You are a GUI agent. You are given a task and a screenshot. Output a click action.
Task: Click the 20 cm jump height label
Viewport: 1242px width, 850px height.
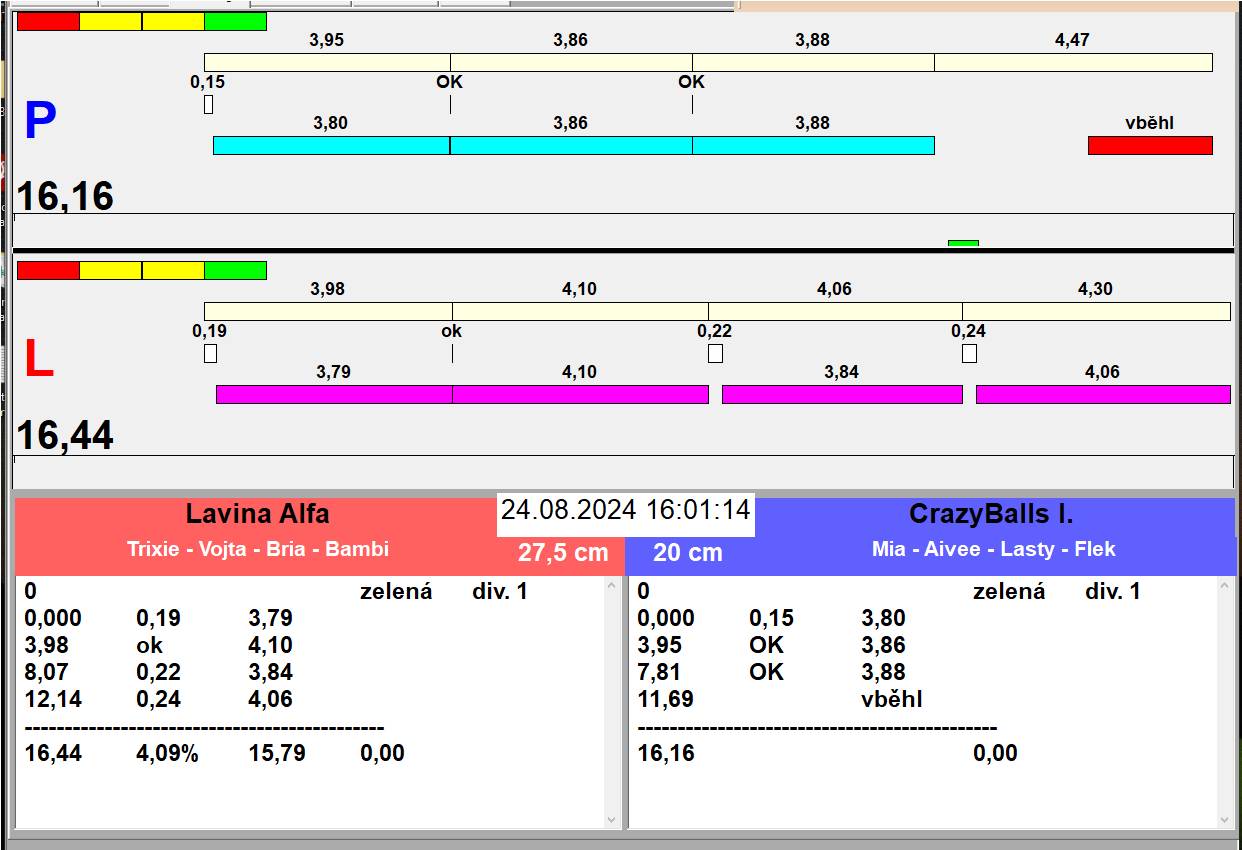tap(688, 552)
